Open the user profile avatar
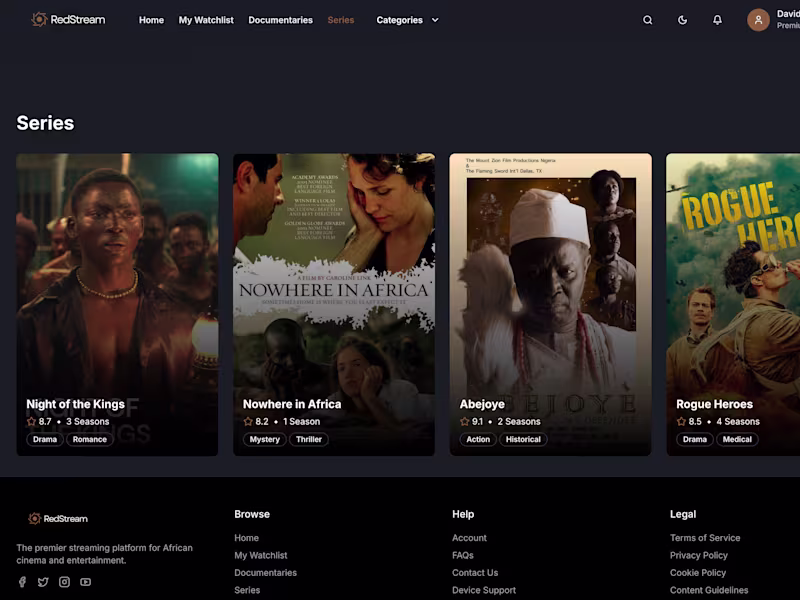The height and width of the screenshot is (600, 800). [x=758, y=20]
